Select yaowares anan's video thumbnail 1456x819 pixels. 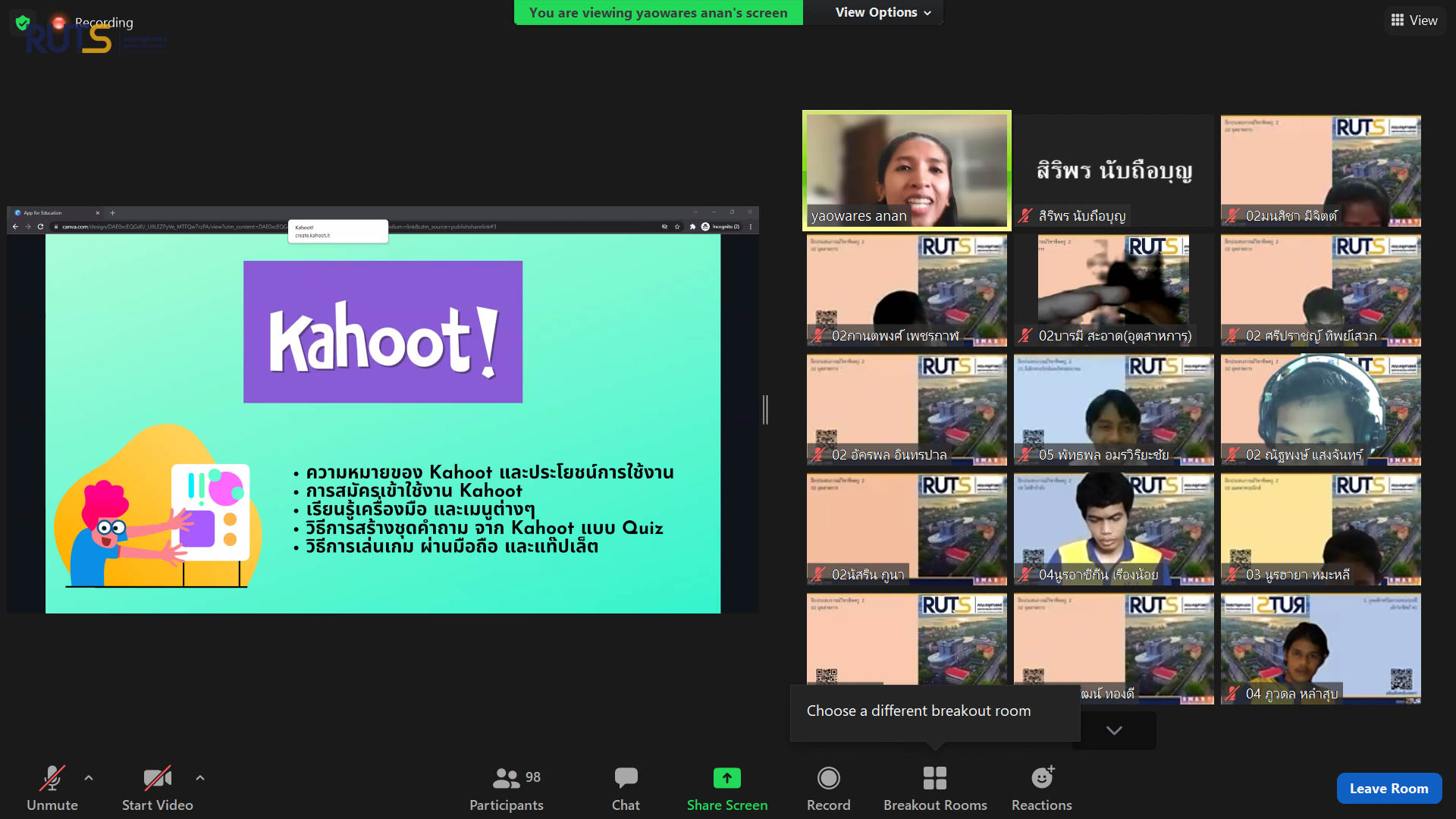tap(906, 171)
